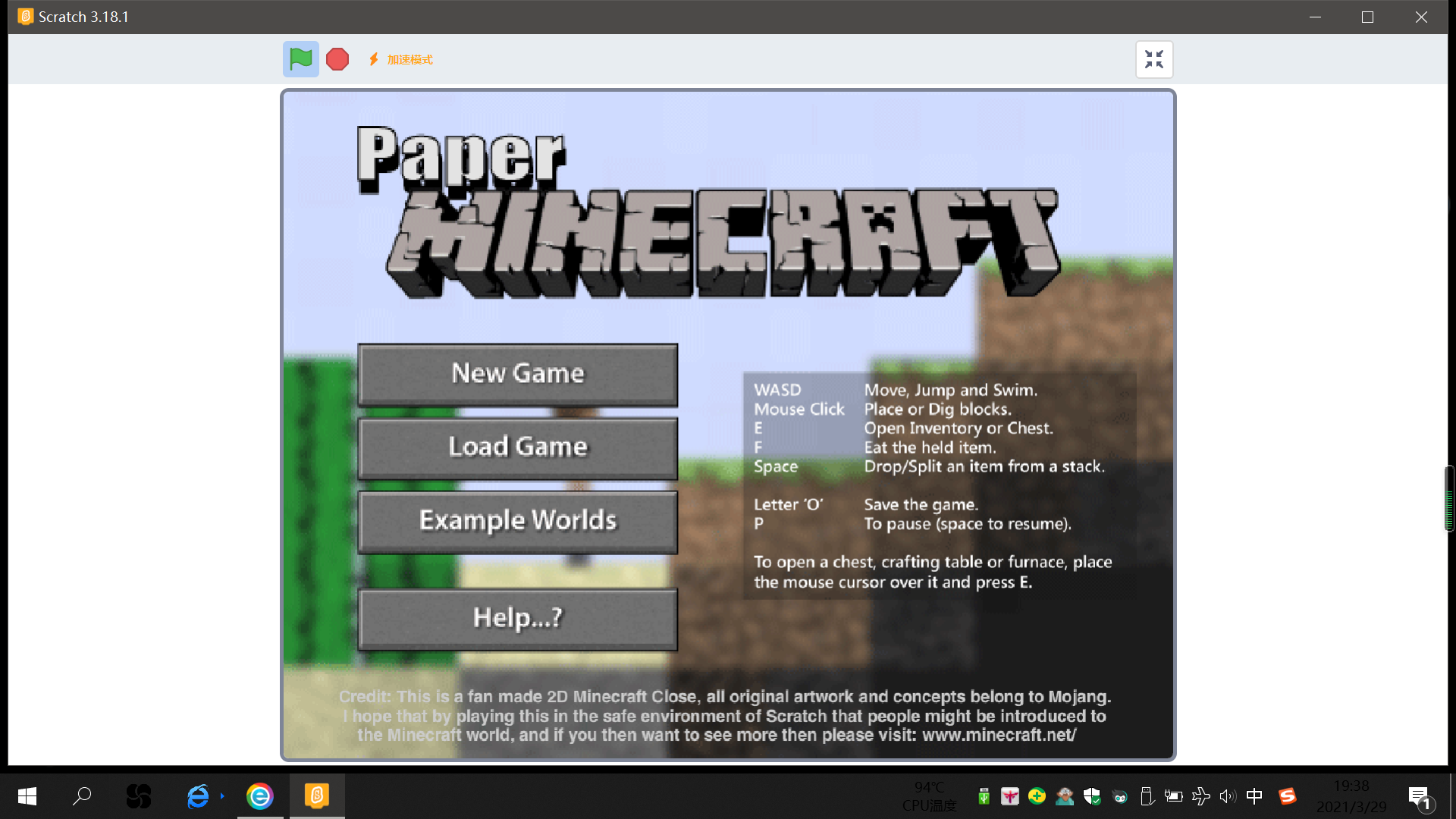The height and width of the screenshot is (819, 1456).
Task: Open the battery power tray icon
Action: tap(1174, 796)
